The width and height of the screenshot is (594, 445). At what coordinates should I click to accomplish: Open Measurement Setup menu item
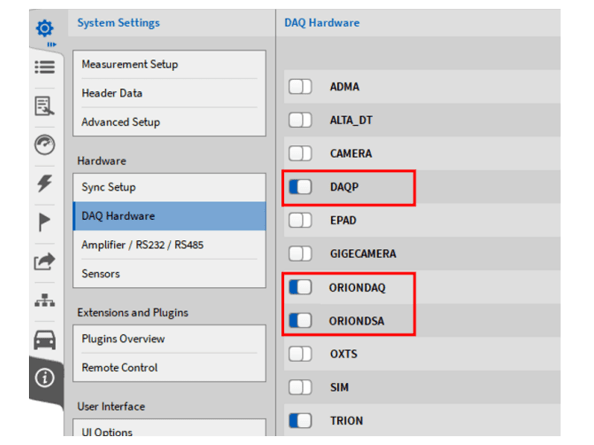[169, 64]
